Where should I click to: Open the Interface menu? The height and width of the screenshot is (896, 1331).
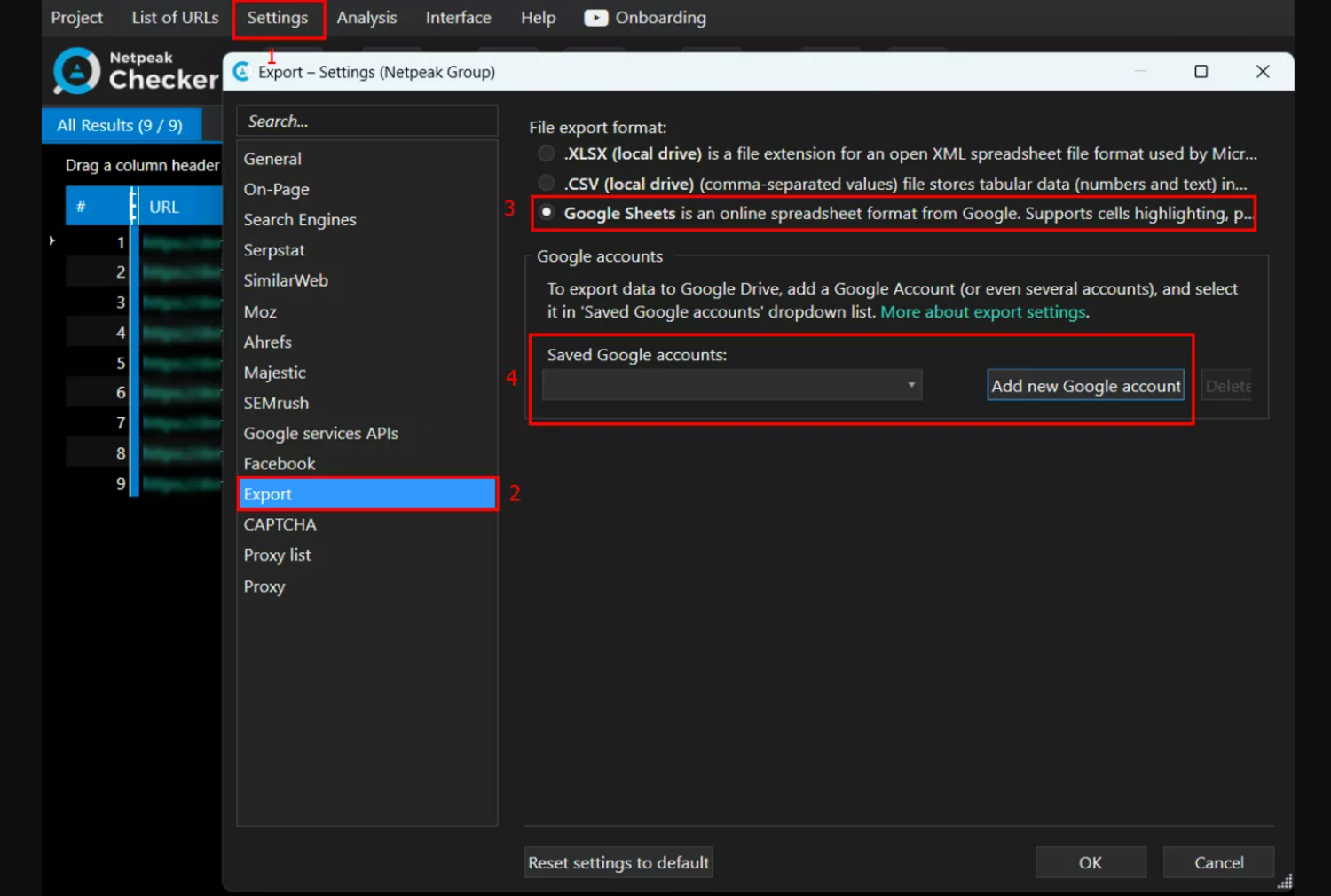(x=458, y=17)
